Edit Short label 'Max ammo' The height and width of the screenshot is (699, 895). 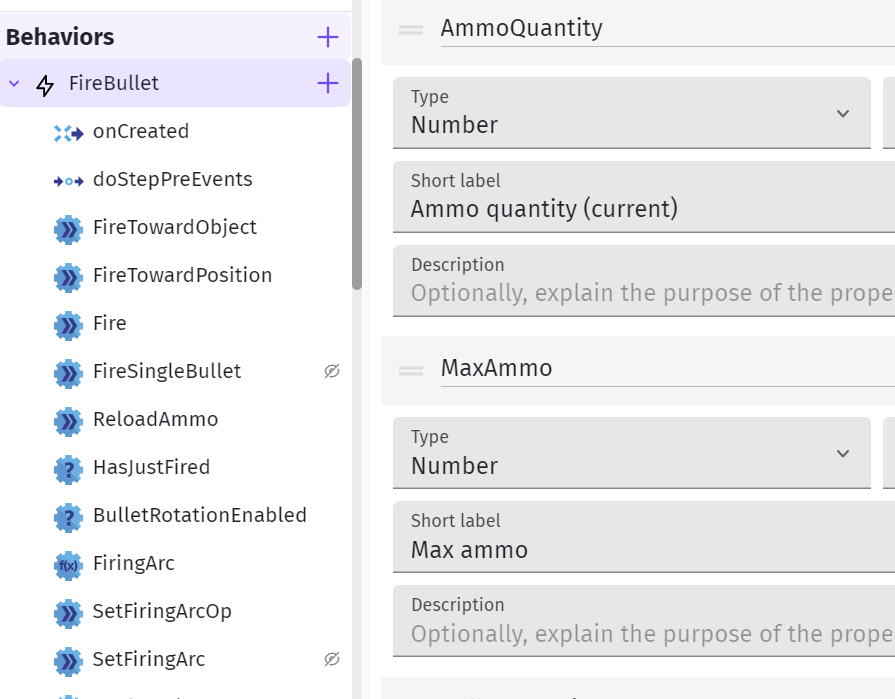click(x=644, y=537)
